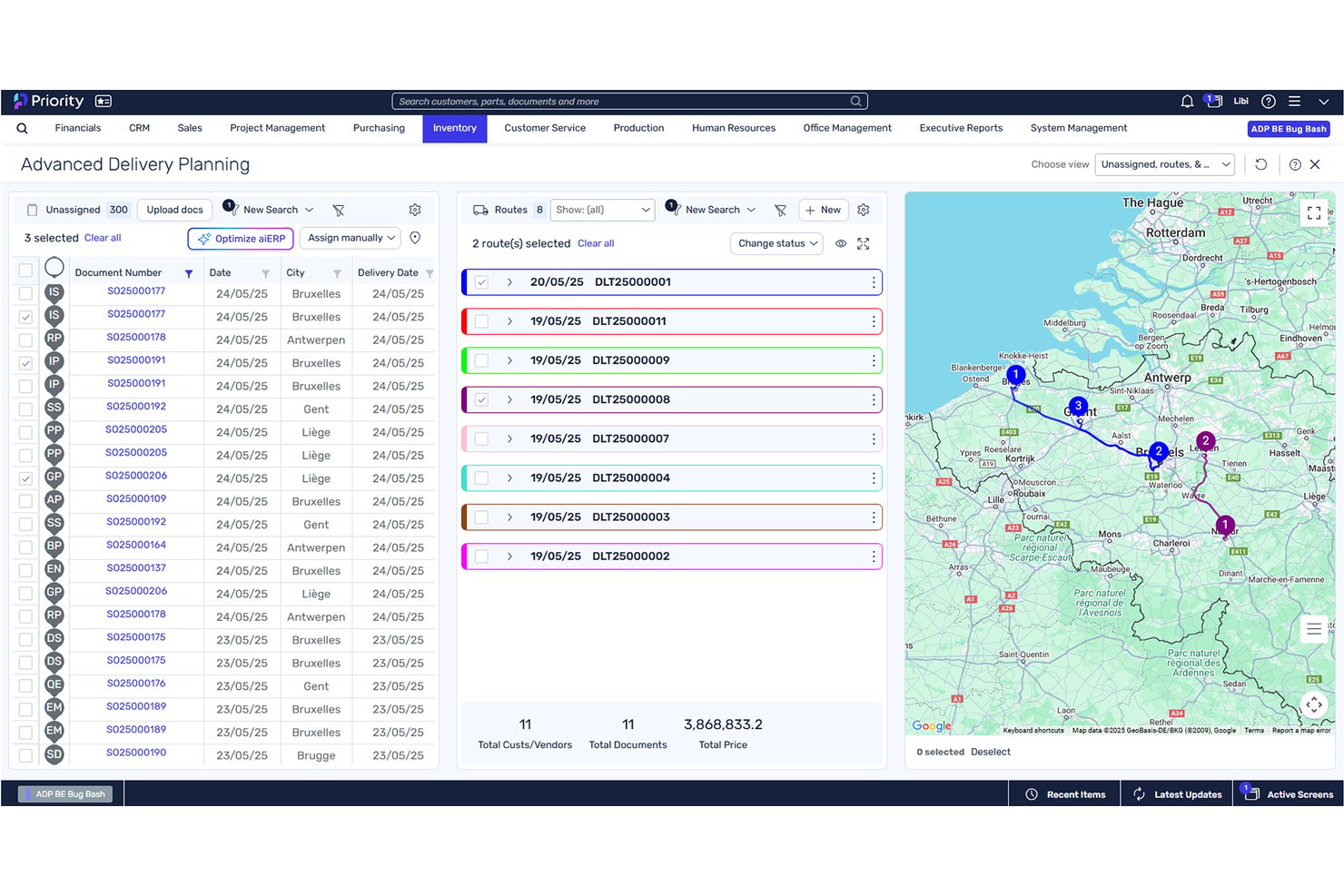Open the map layers menu icon
Screen dimensions: 1344x896
click(1314, 629)
